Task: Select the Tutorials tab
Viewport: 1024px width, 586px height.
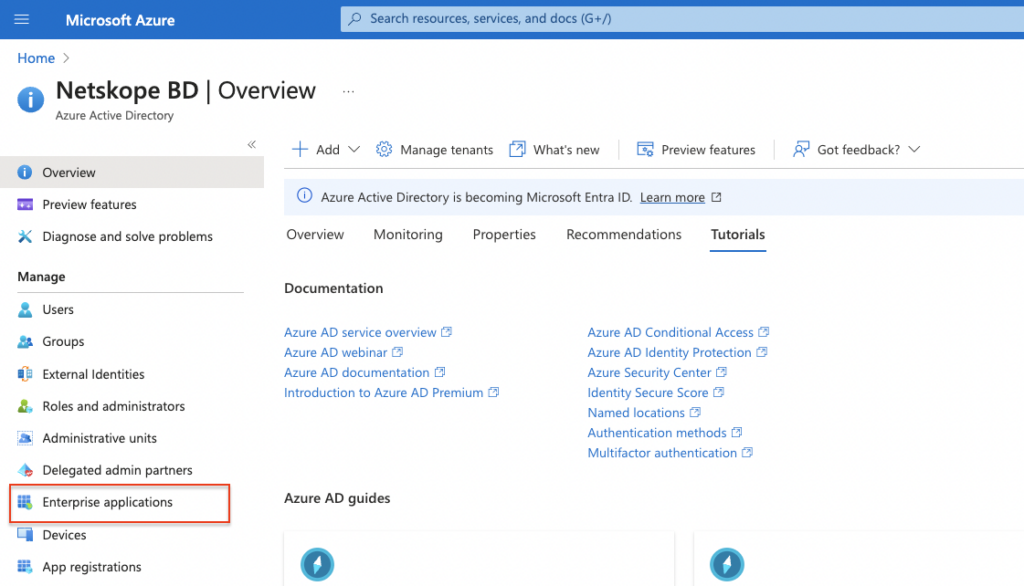Action: pyautogui.click(x=738, y=235)
